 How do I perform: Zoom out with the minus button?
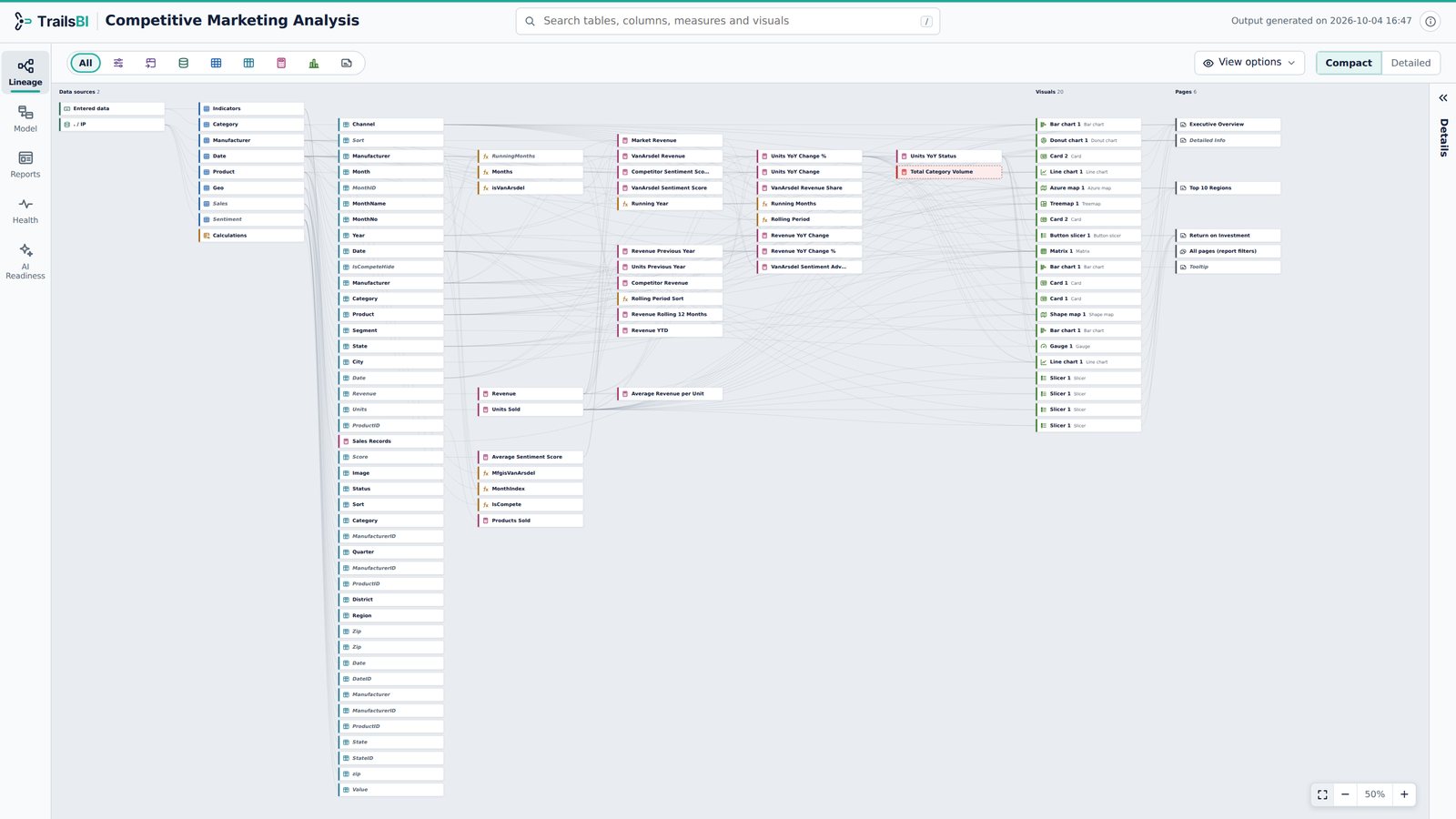(1345, 794)
